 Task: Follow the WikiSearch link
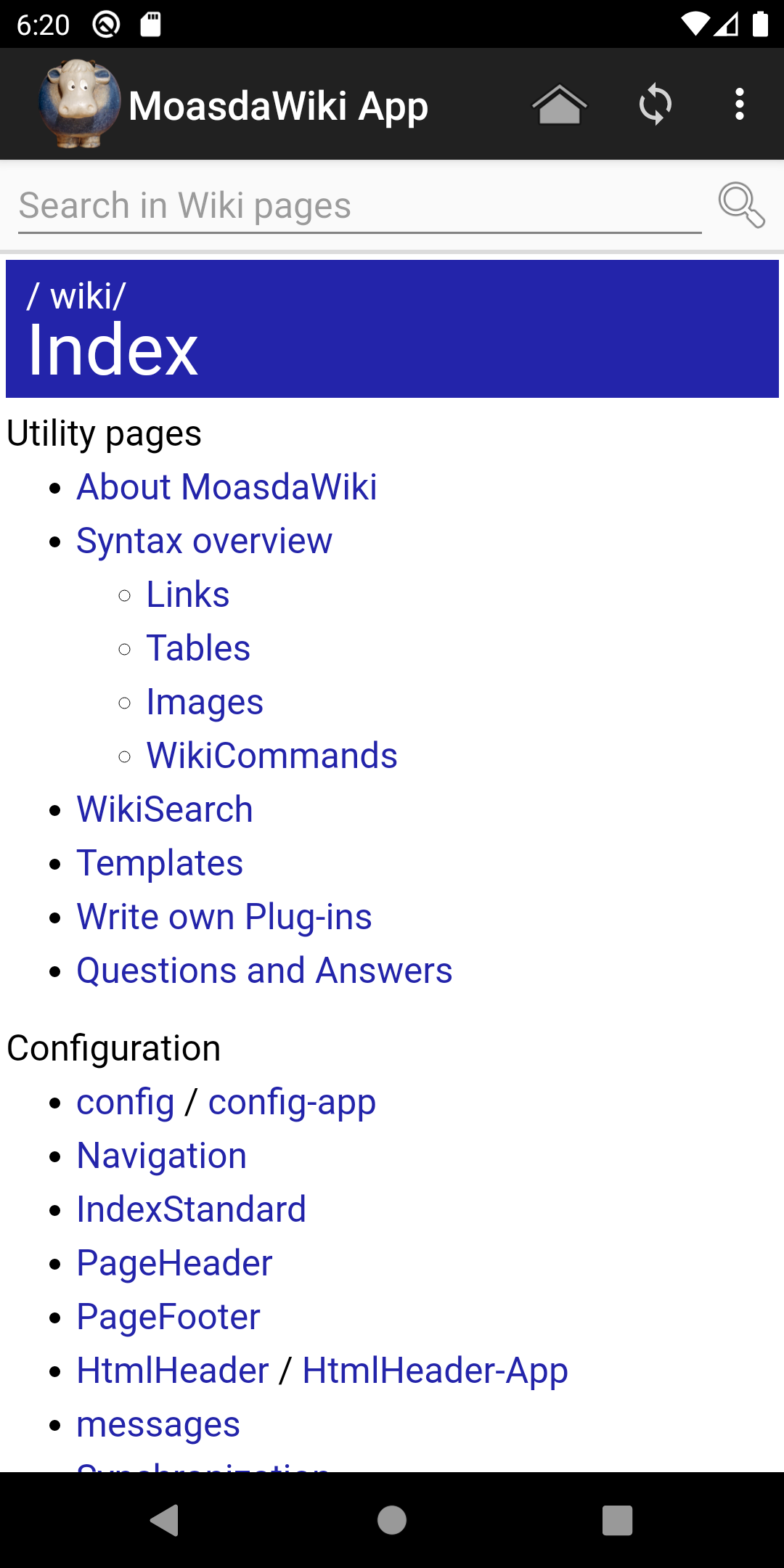tap(165, 809)
